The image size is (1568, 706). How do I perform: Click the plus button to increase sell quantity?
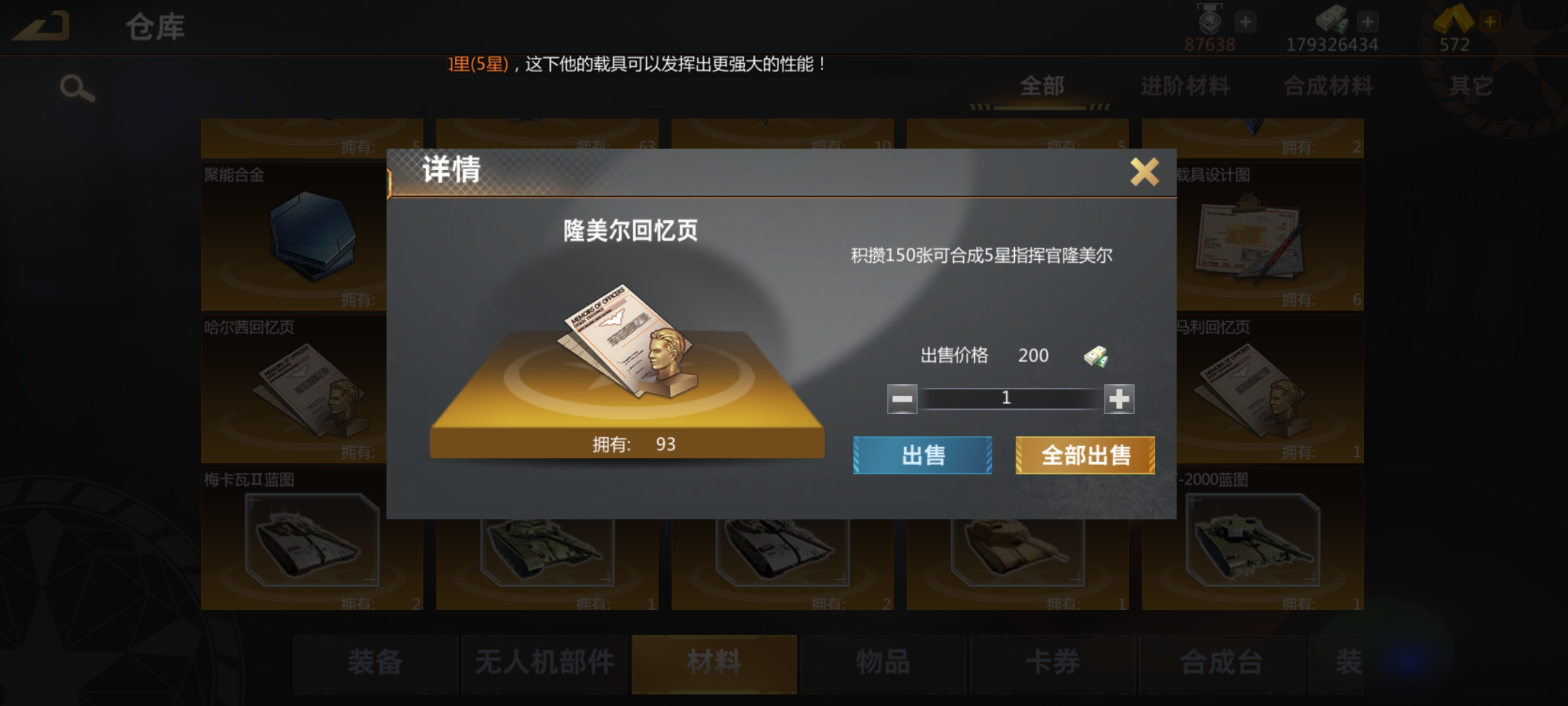(x=1119, y=399)
